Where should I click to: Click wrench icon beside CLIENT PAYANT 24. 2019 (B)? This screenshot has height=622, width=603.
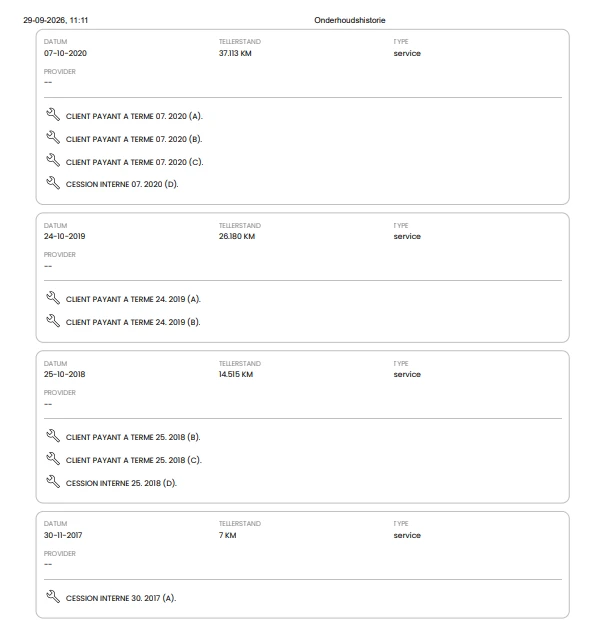pos(53,321)
